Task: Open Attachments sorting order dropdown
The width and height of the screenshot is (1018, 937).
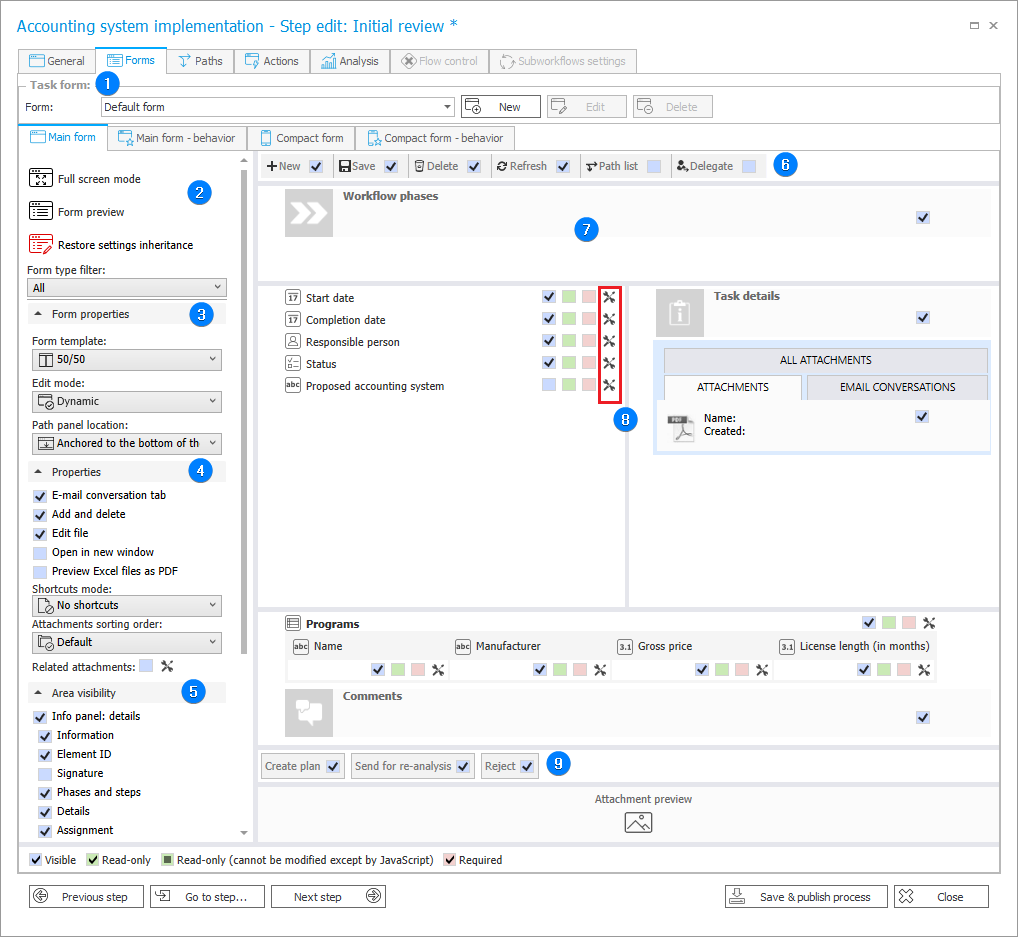Action: coord(127,642)
